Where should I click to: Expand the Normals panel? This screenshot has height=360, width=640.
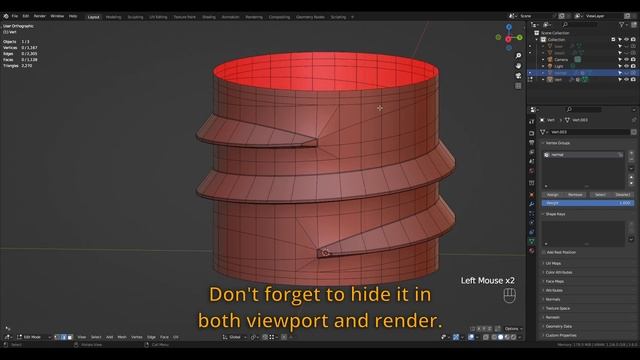(553, 300)
